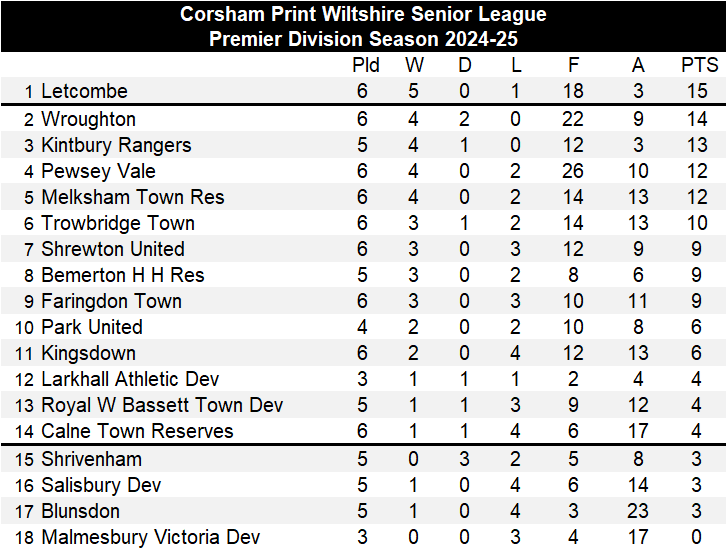Select the Premier Division Season 2024-25 subtitle
Image resolution: width=726 pixels, height=550 pixels.
(x=363, y=39)
